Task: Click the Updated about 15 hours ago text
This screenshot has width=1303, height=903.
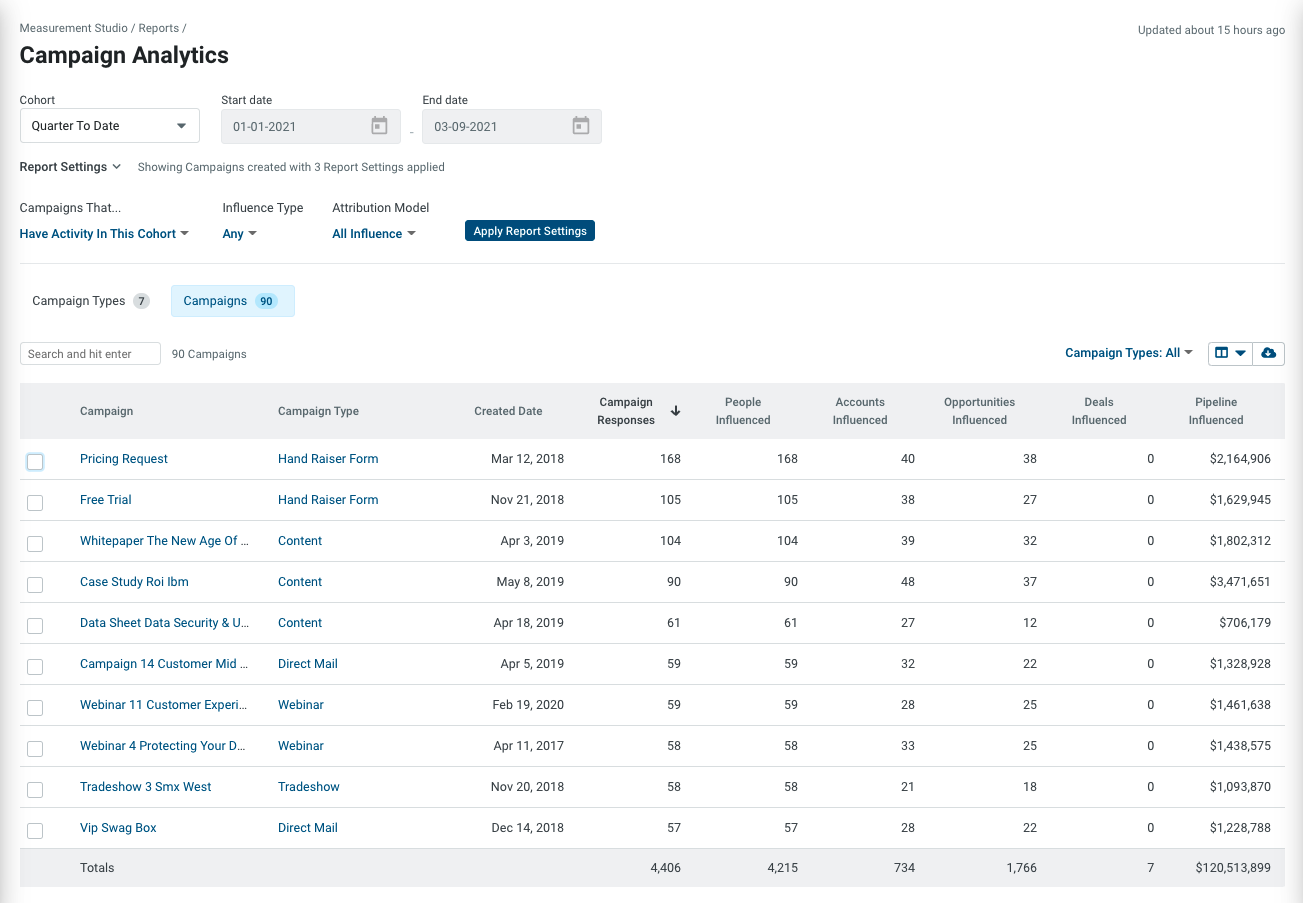Action: pyautogui.click(x=1211, y=30)
